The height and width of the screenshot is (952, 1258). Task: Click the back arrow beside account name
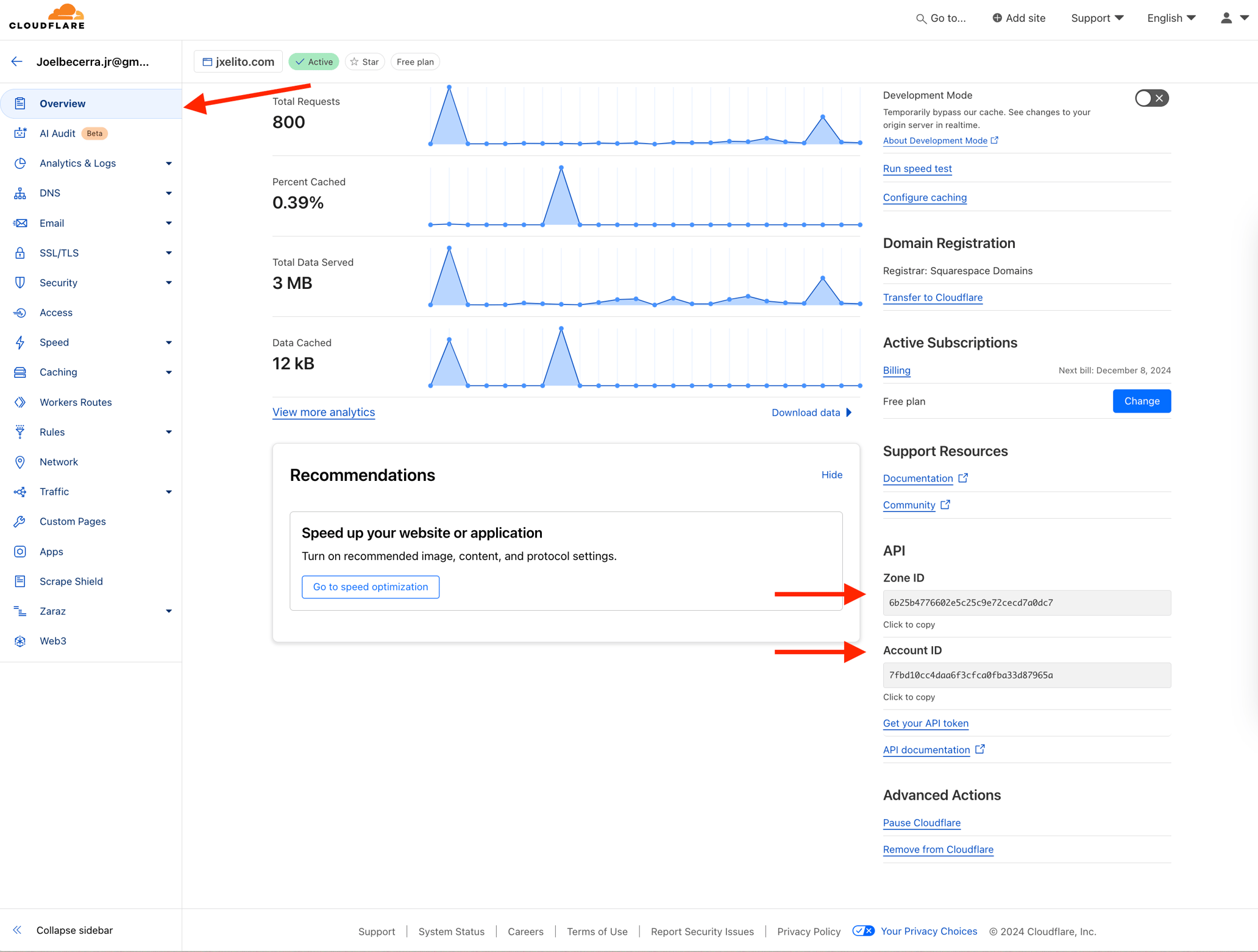coord(17,62)
